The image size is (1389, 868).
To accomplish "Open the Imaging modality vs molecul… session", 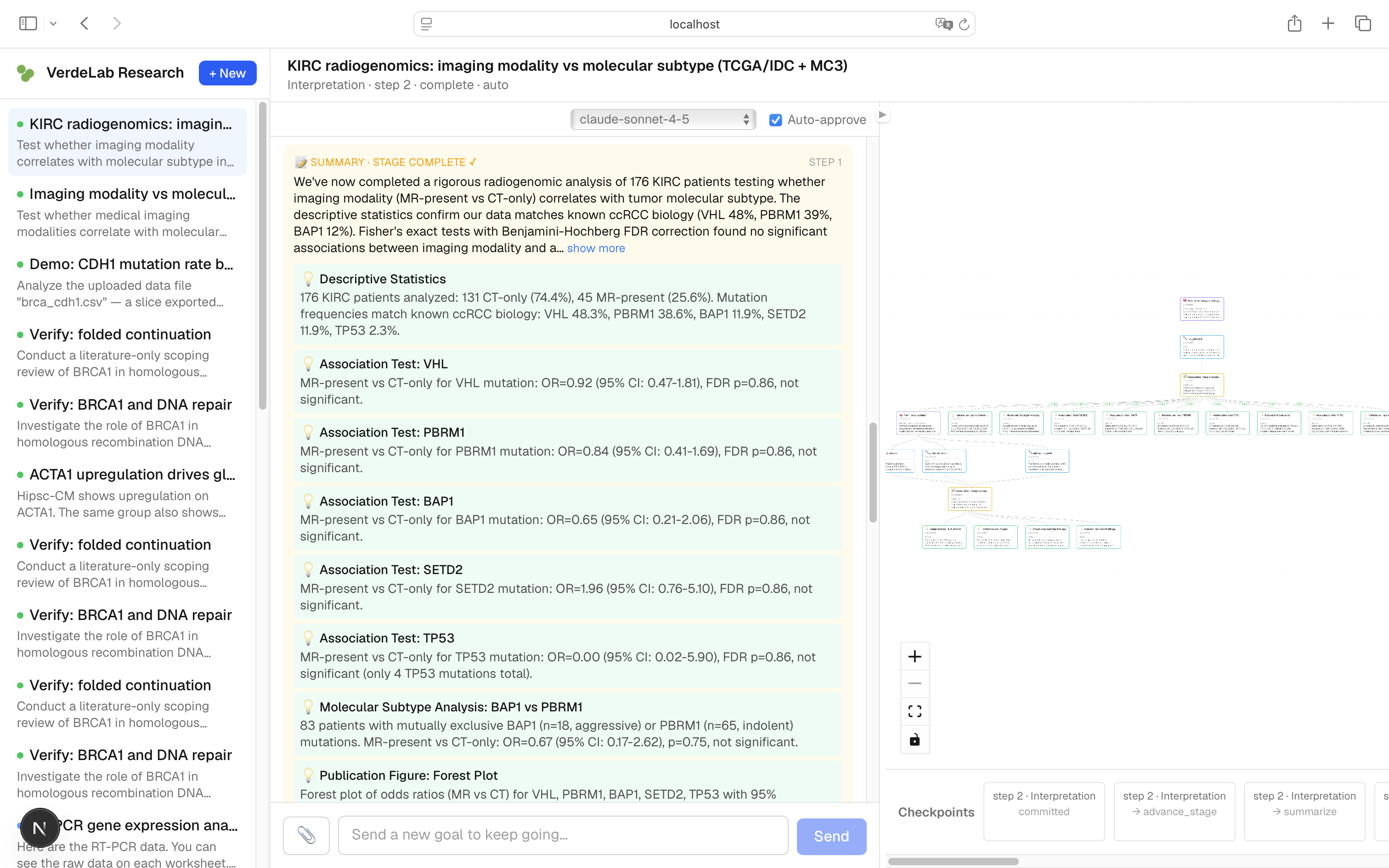I will [x=127, y=212].
